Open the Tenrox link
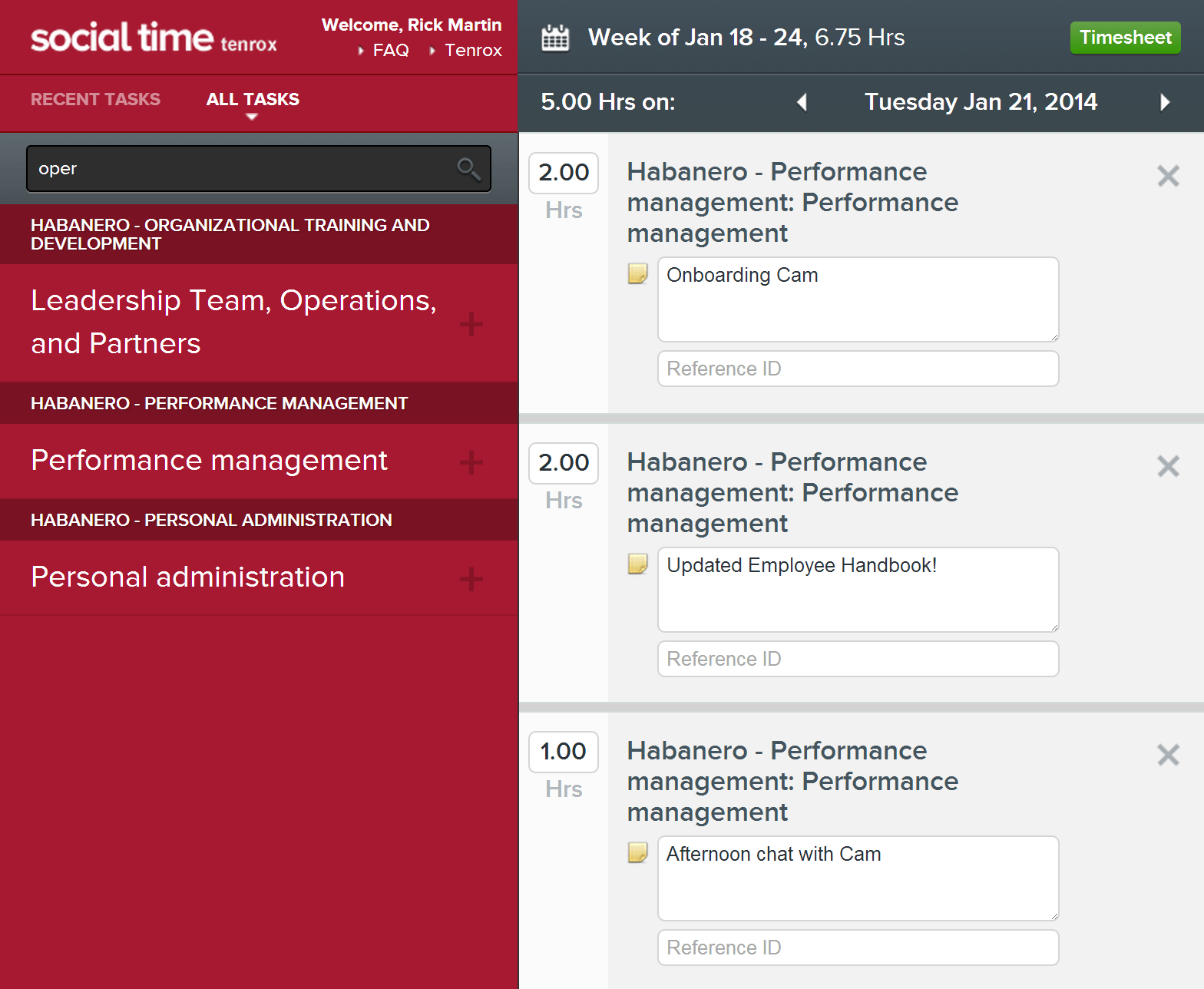This screenshot has width=1204, height=989. pos(473,50)
